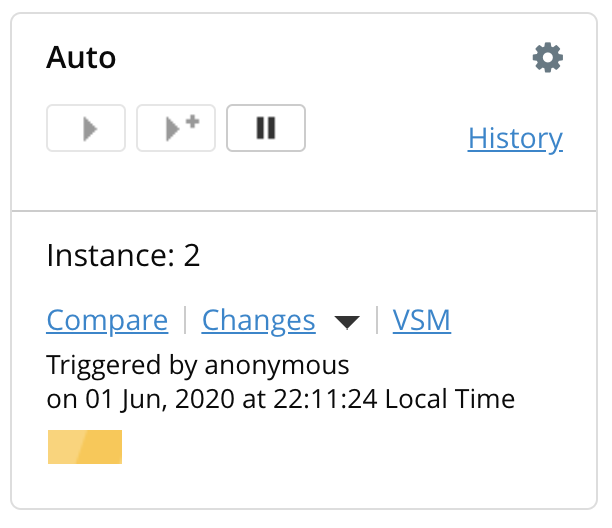The image size is (612, 528).
Task: Open the Changes link
Action: (x=258, y=321)
